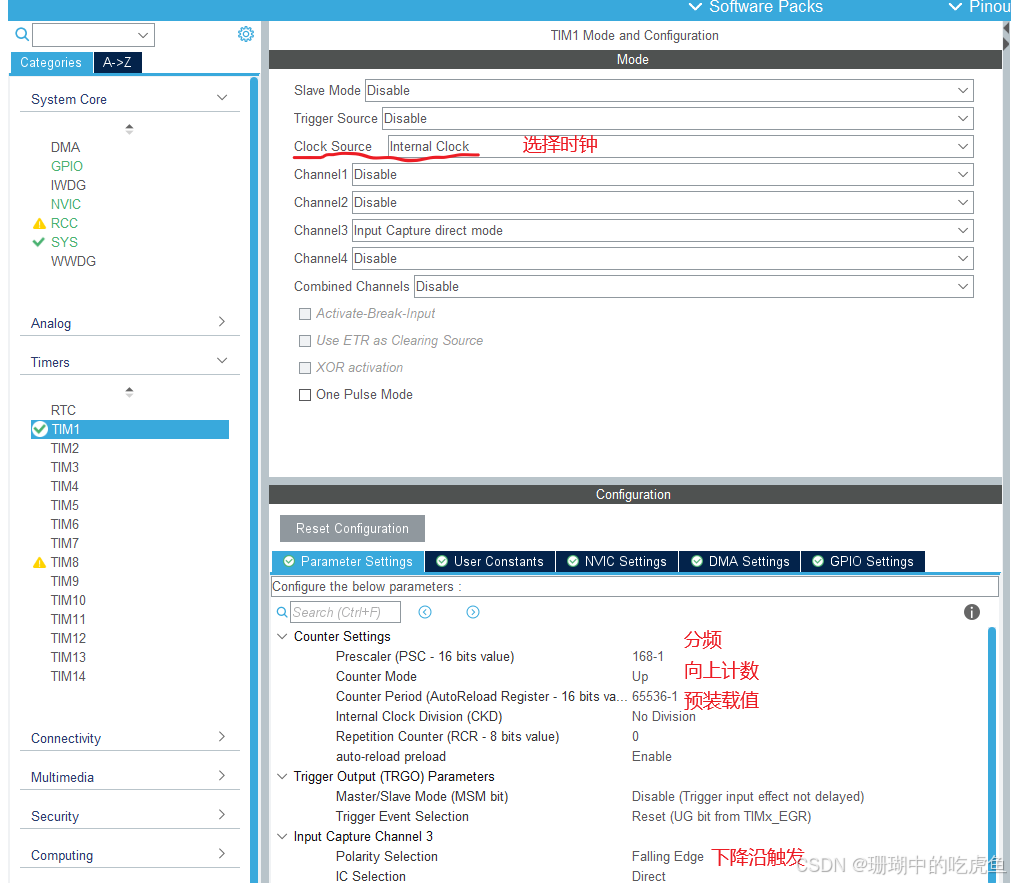Screen dimensions: 1011x883
Task: Open Channel3 Input Capture dropdown
Action: tap(663, 231)
